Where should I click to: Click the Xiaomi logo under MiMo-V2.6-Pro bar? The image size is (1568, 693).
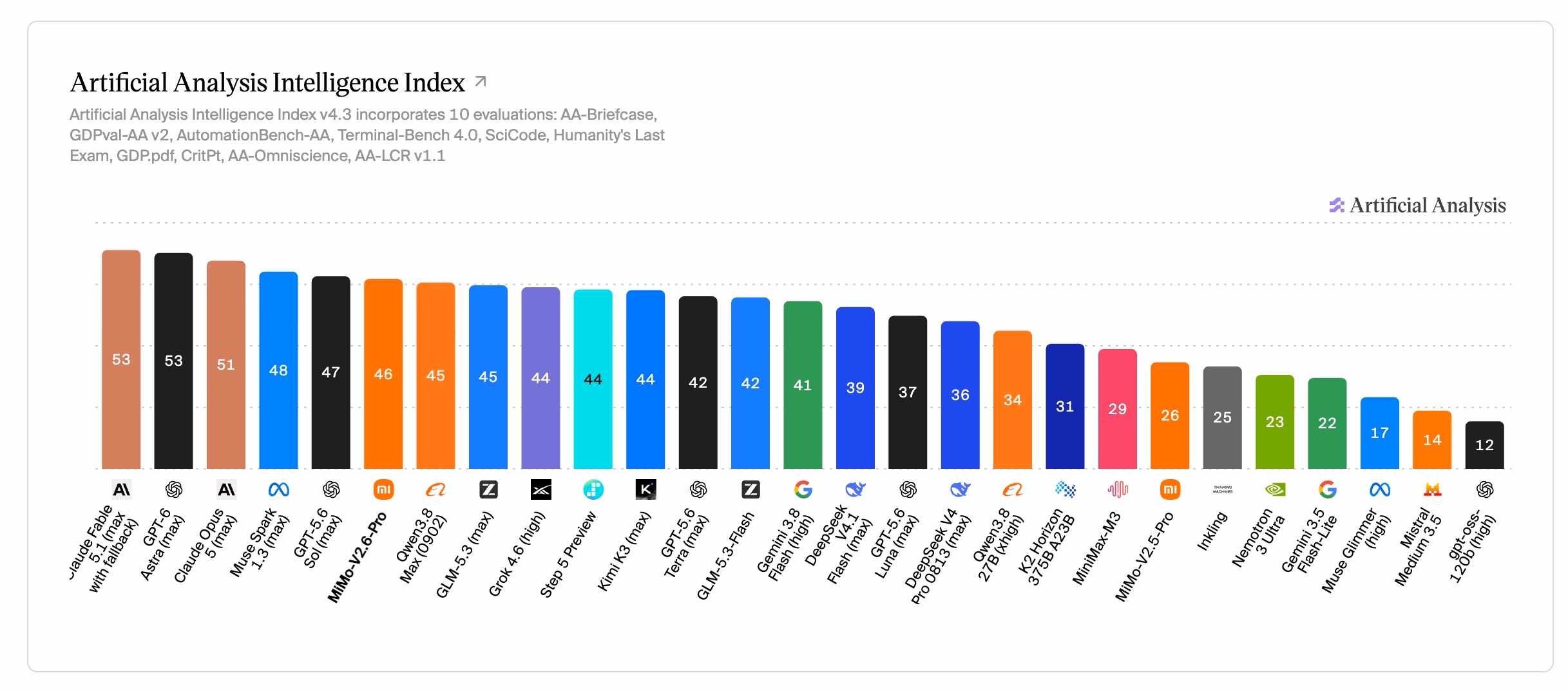click(x=383, y=490)
